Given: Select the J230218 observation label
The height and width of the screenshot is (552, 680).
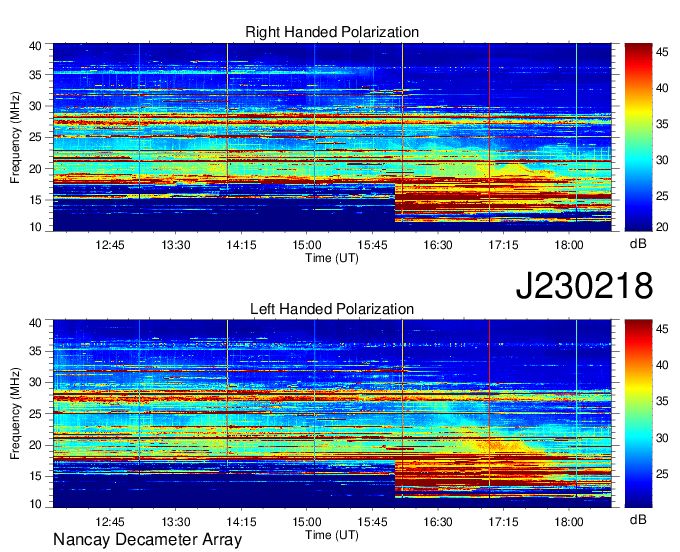Looking at the screenshot, I should coord(584,285).
